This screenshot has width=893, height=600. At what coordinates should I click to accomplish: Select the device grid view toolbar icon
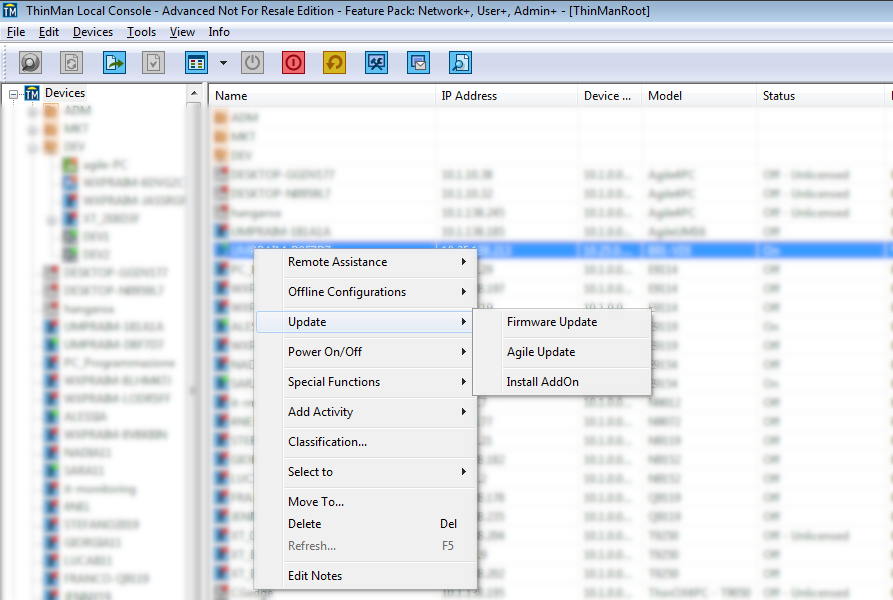tap(195, 62)
